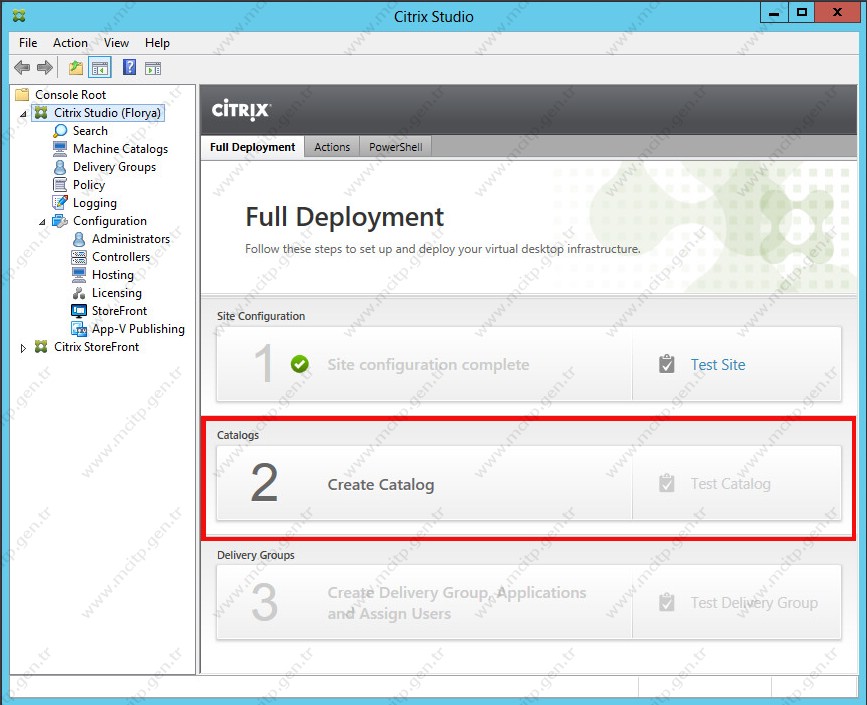Click the Administrators icon

click(x=79, y=239)
